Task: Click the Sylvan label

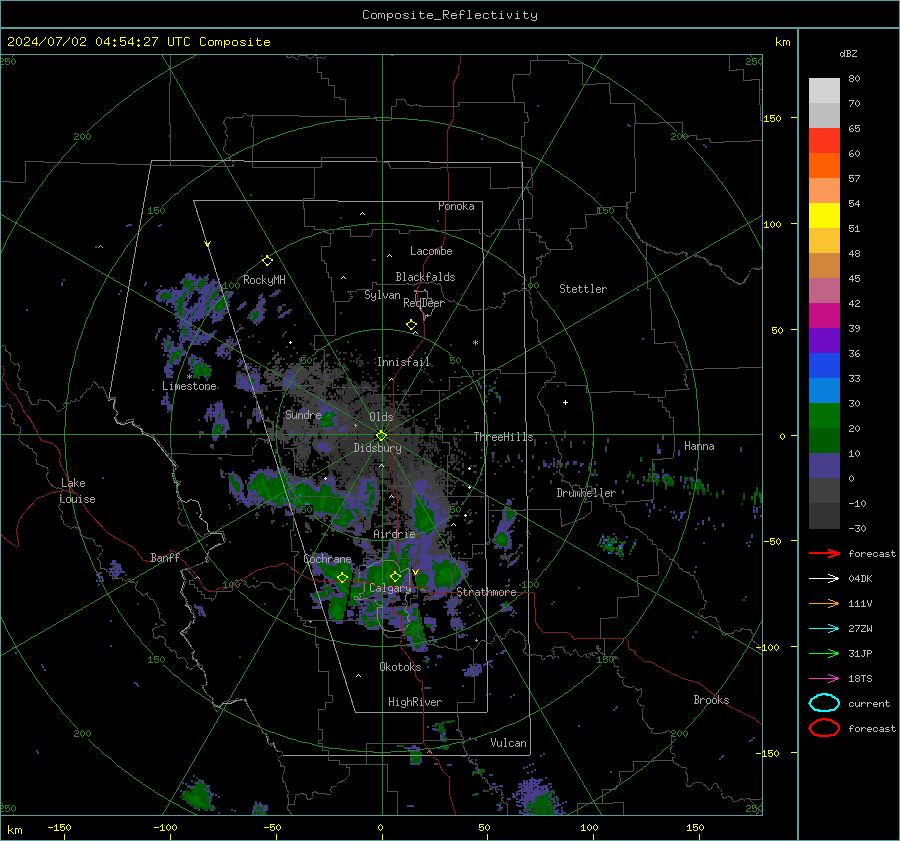Action: point(382,295)
